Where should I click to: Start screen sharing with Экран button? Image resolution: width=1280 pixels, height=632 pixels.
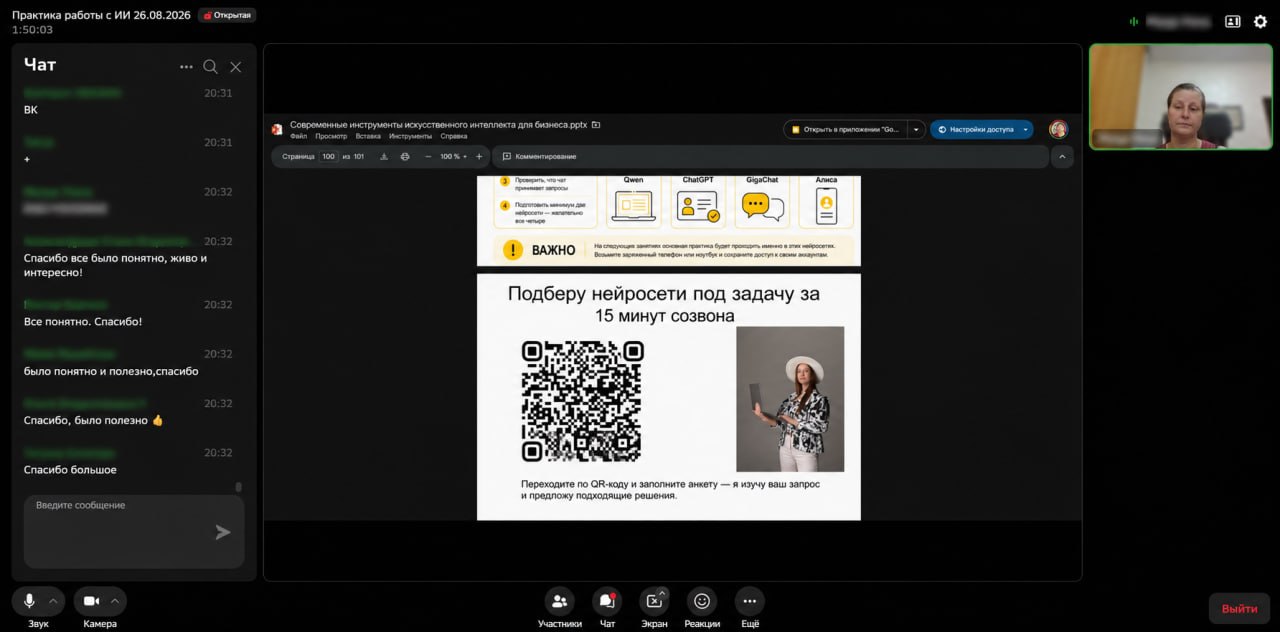tap(654, 607)
